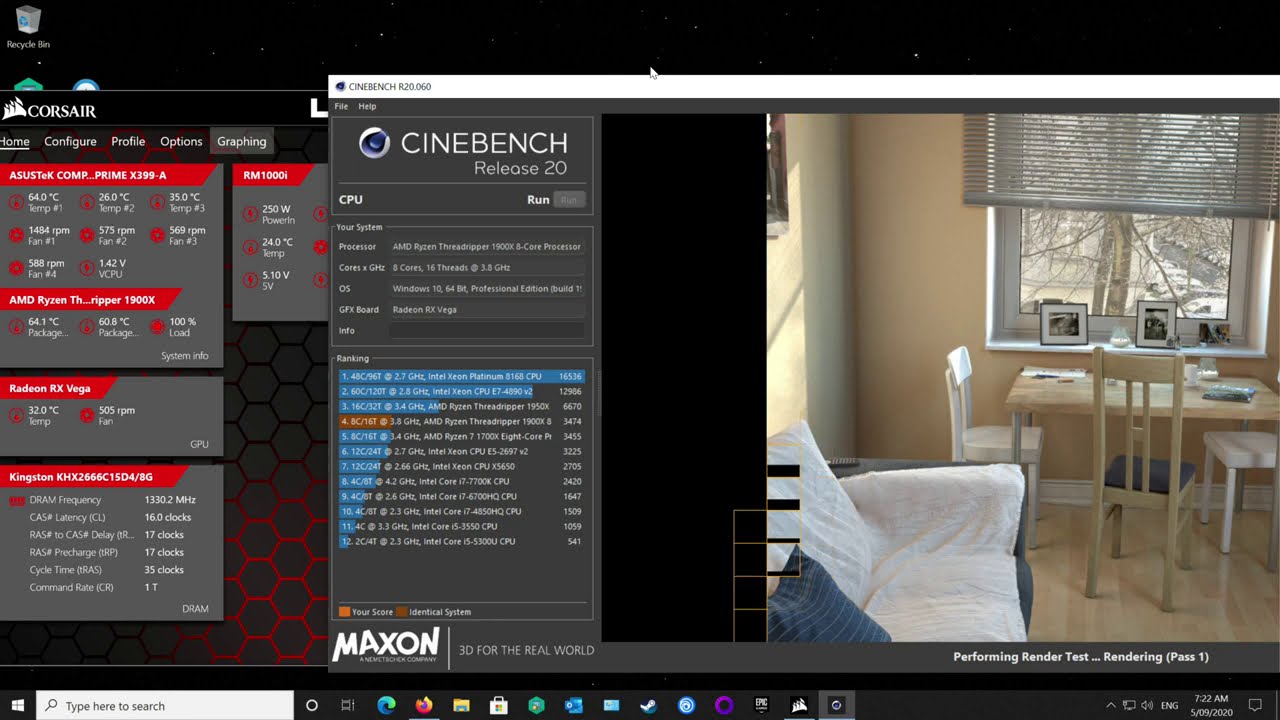Image resolution: width=1280 pixels, height=720 pixels.
Task: Click the Processor field showing Threadripper 1900X
Action: [x=487, y=246]
